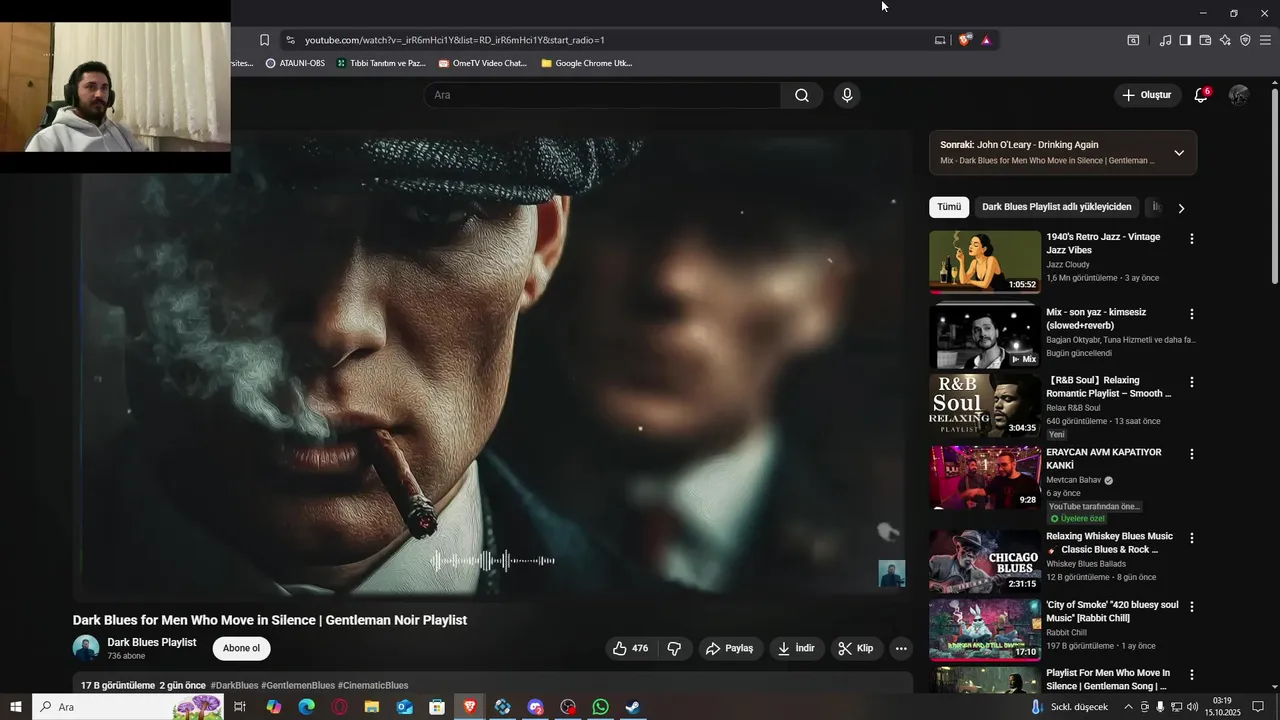Viewport: 1280px width, 720px height.
Task: Open Google Chrome Utk... bookmarks folder
Action: click(x=586, y=63)
